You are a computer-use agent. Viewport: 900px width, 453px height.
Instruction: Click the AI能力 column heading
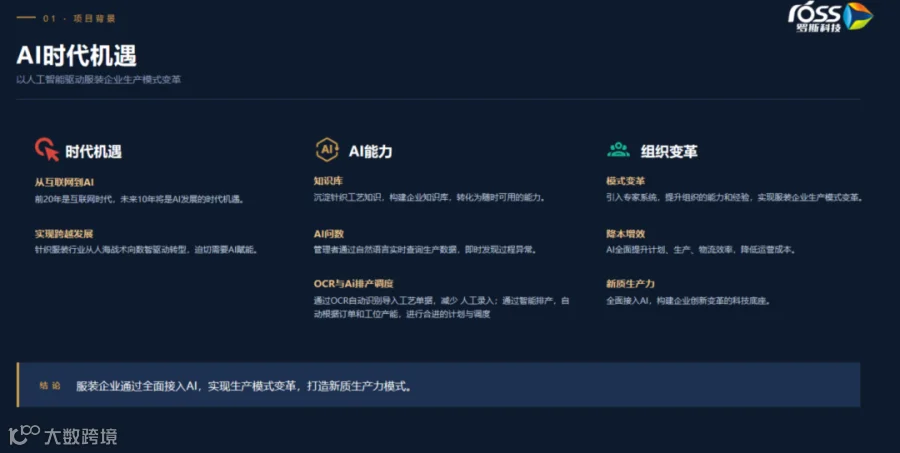tap(370, 152)
